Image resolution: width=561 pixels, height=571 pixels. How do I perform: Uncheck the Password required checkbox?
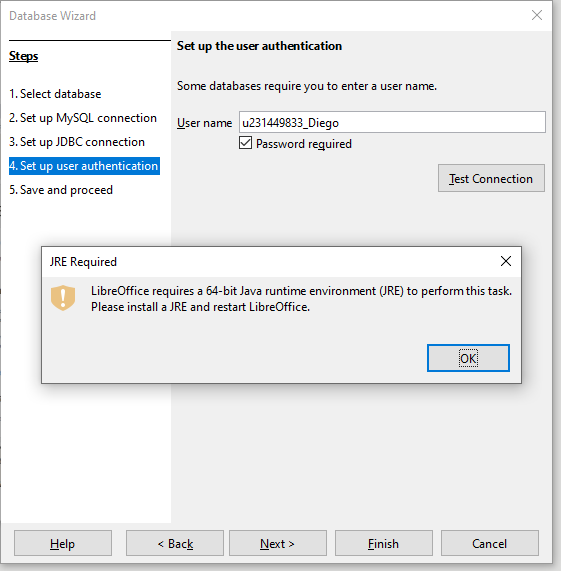pyautogui.click(x=245, y=143)
